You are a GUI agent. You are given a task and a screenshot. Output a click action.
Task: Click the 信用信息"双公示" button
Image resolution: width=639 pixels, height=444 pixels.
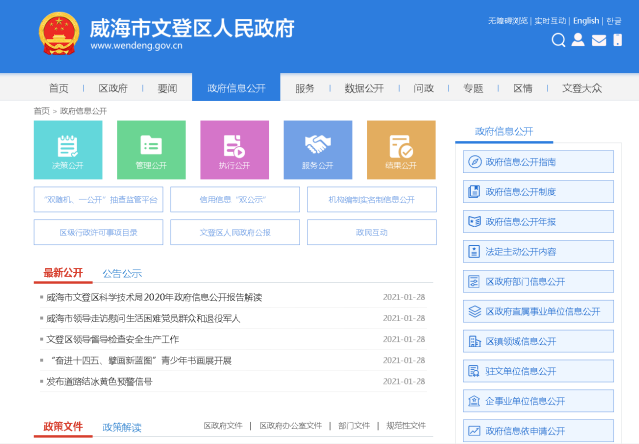[234, 200]
